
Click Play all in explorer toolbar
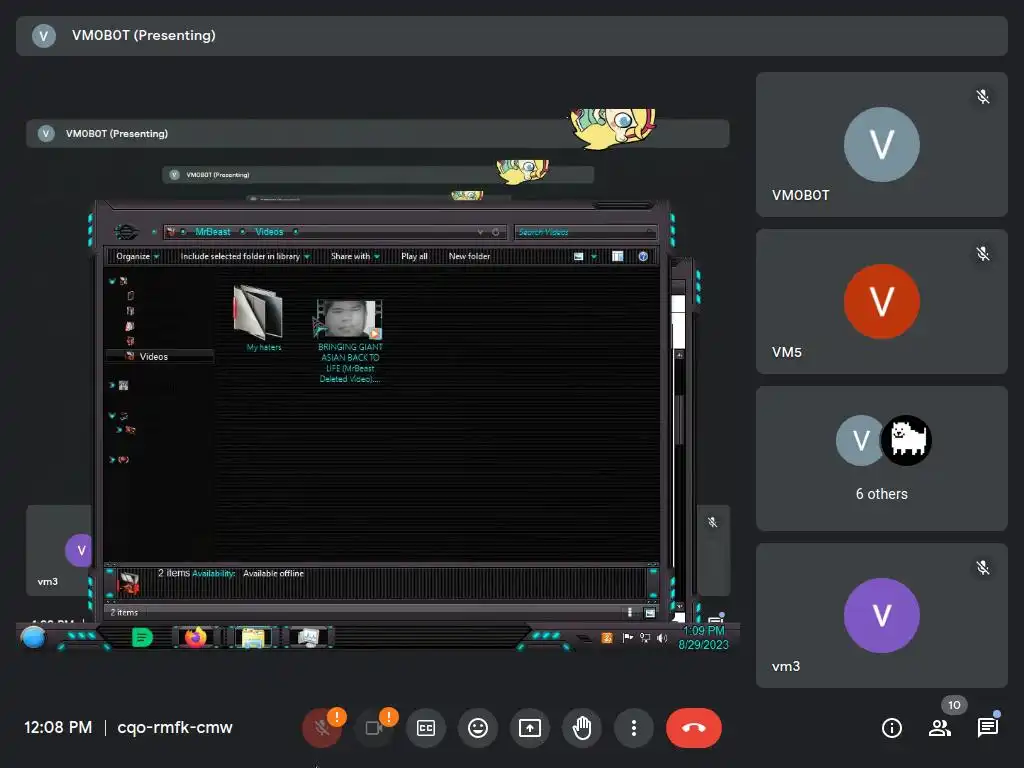414,256
